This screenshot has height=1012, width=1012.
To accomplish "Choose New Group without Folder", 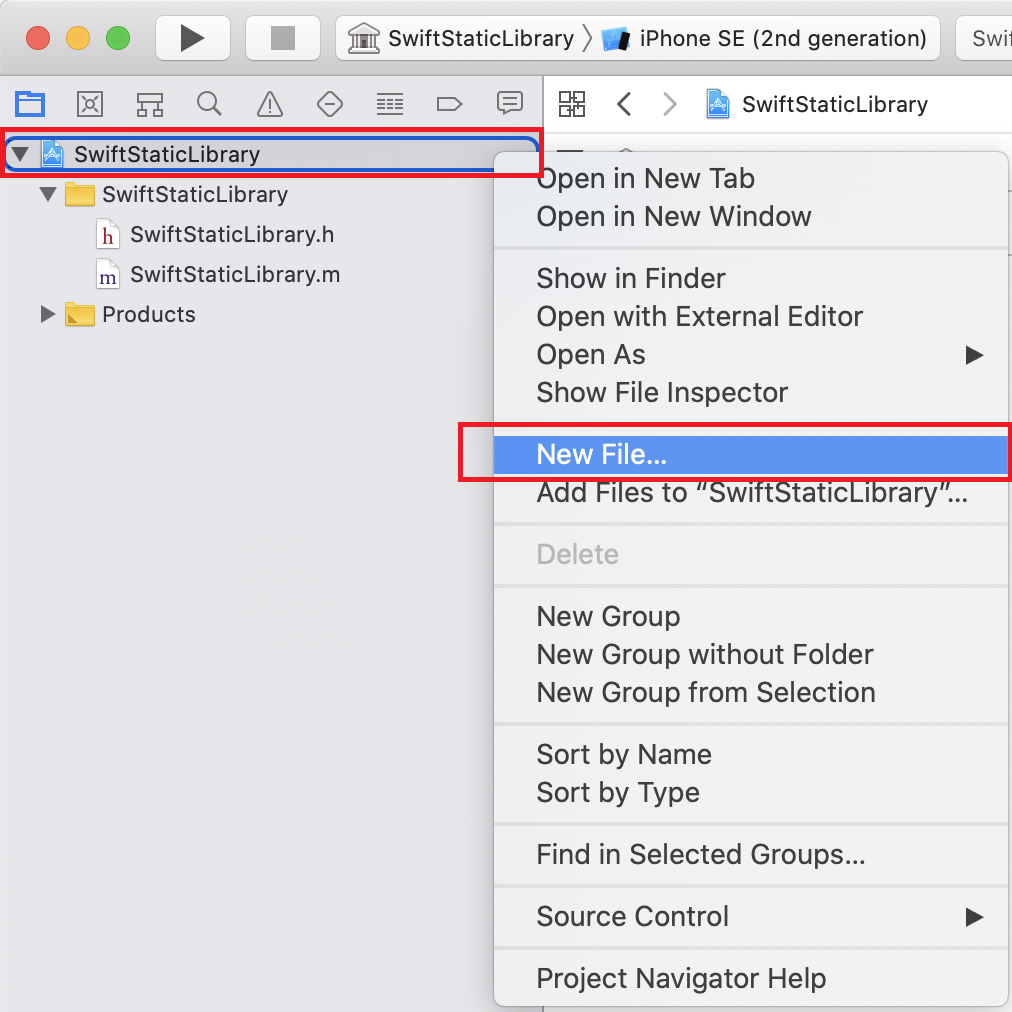I will coord(751,655).
